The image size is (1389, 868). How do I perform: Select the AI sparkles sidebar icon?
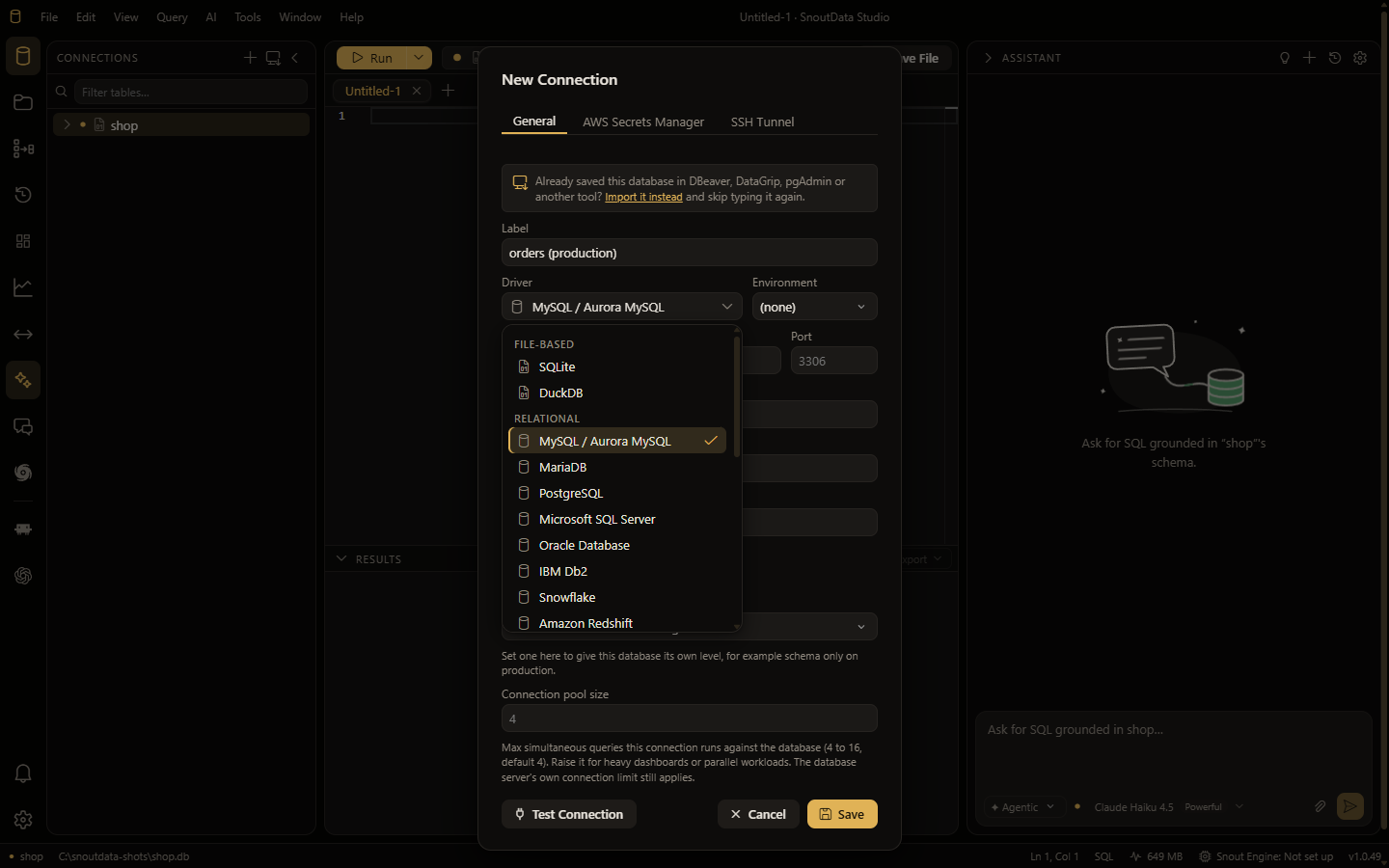[x=23, y=380]
